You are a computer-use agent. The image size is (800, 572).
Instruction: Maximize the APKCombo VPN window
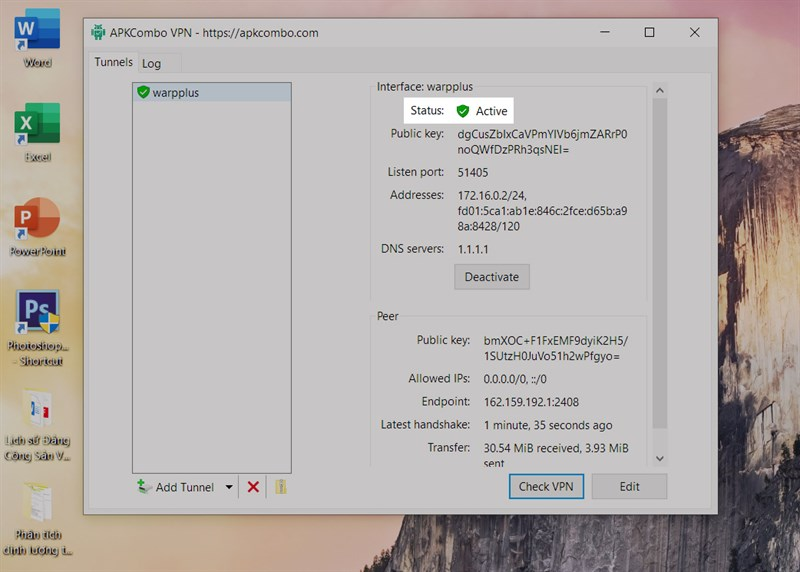[649, 32]
